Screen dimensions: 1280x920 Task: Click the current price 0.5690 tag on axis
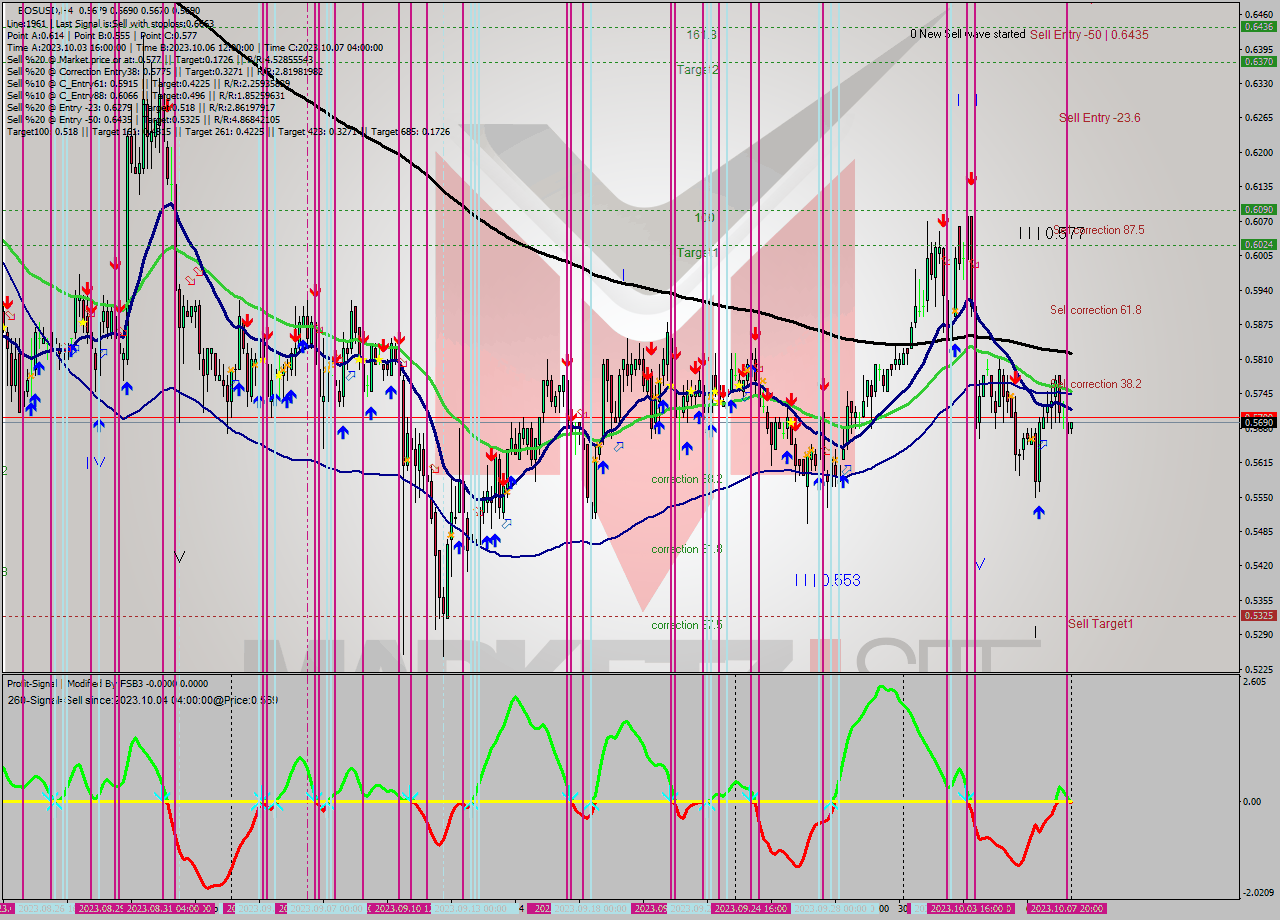tap(1257, 423)
